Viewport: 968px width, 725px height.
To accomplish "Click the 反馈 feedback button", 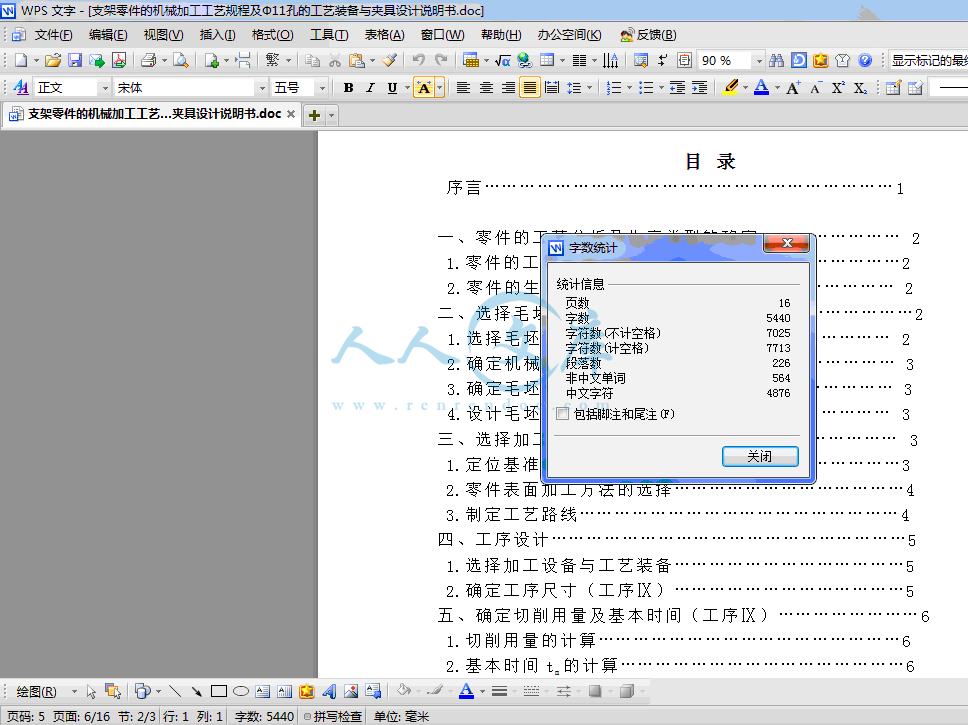I will [649, 35].
